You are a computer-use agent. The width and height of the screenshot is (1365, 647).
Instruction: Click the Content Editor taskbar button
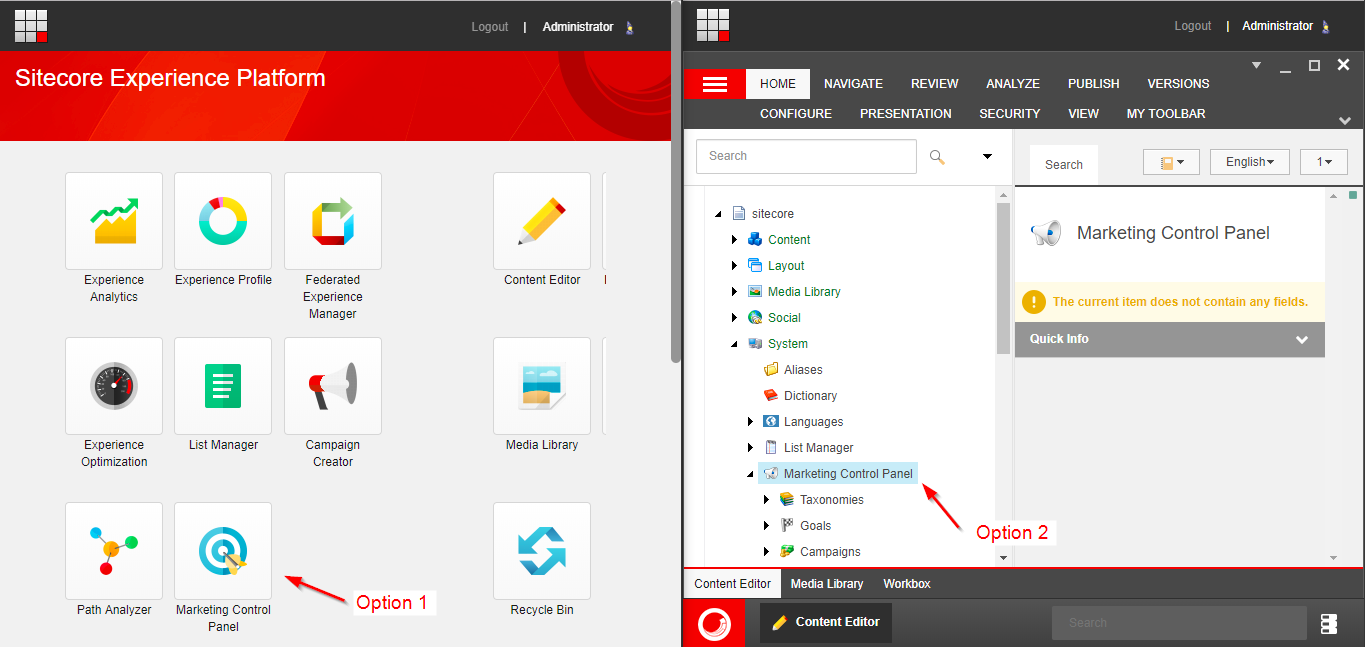click(x=826, y=622)
